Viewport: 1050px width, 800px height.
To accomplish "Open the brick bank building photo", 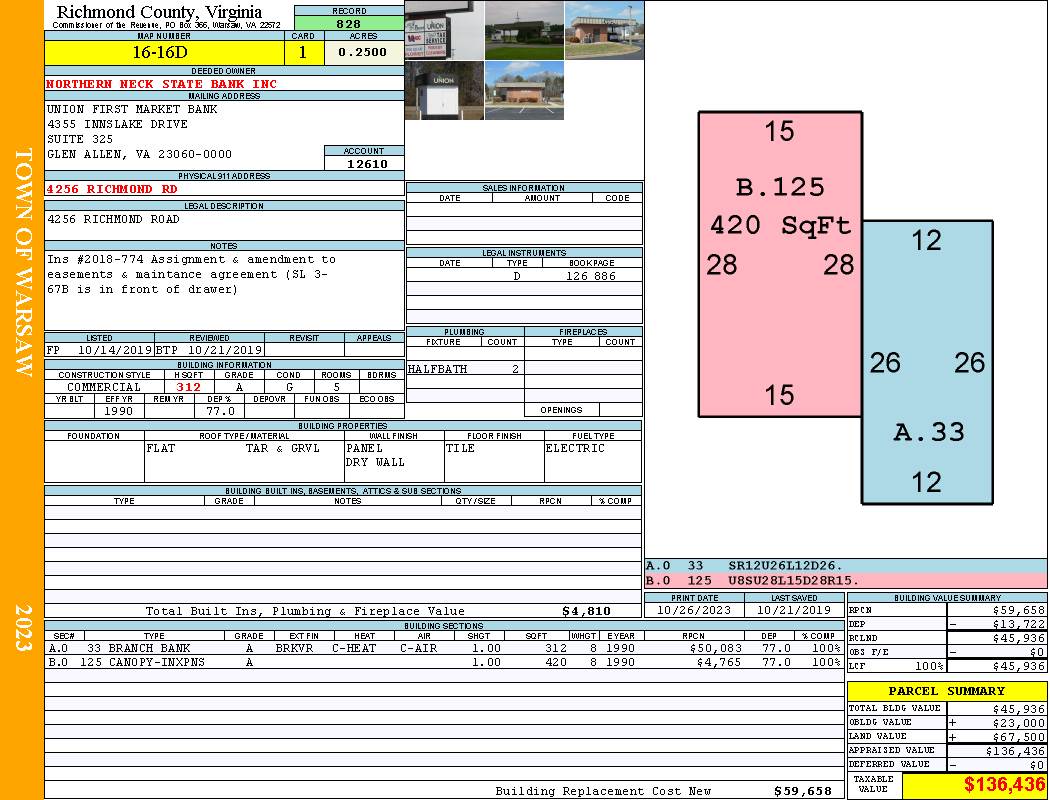I will point(604,31).
